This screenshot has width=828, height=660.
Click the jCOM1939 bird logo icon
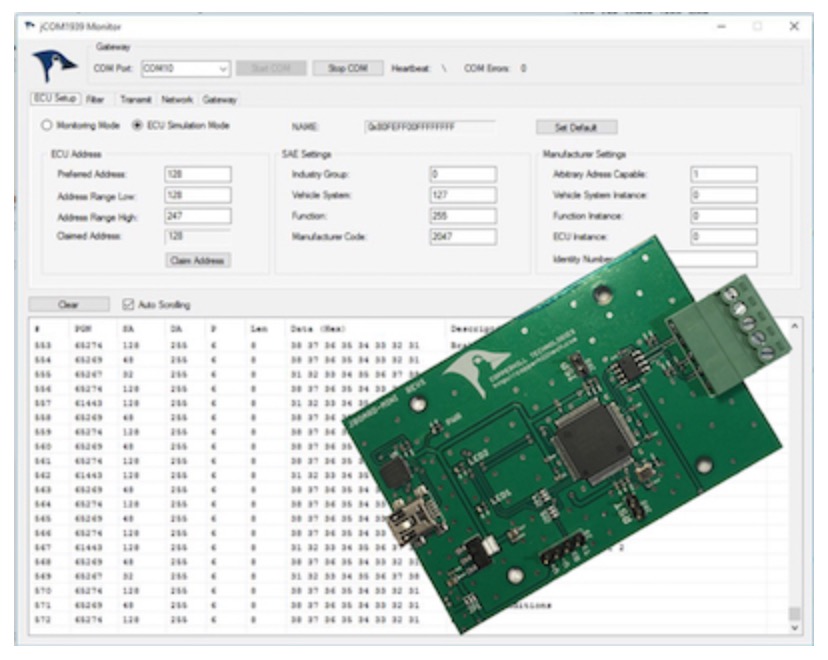pyautogui.click(x=56, y=66)
